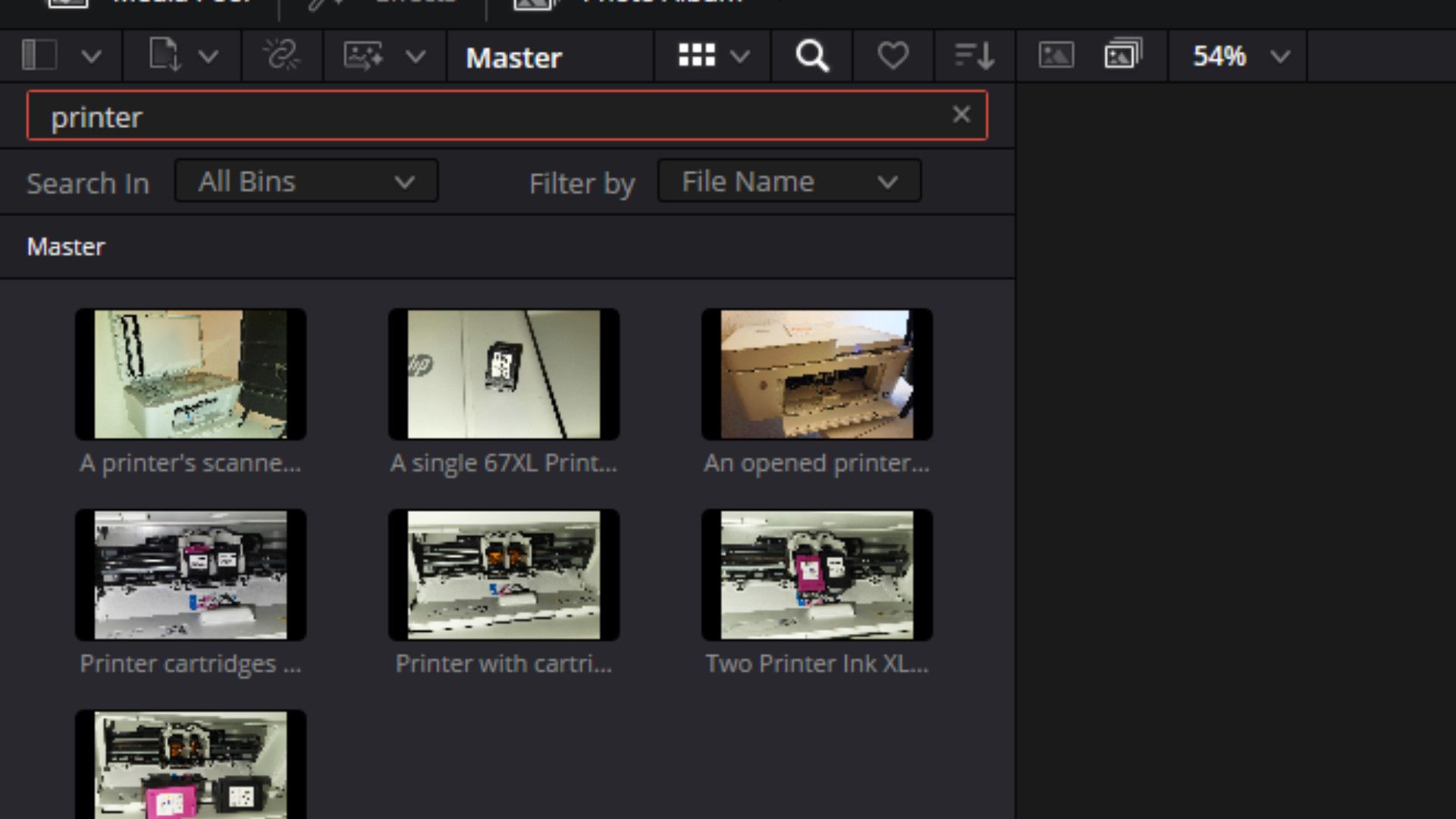
Task: Click the 'Filter by' label
Action: tap(582, 184)
